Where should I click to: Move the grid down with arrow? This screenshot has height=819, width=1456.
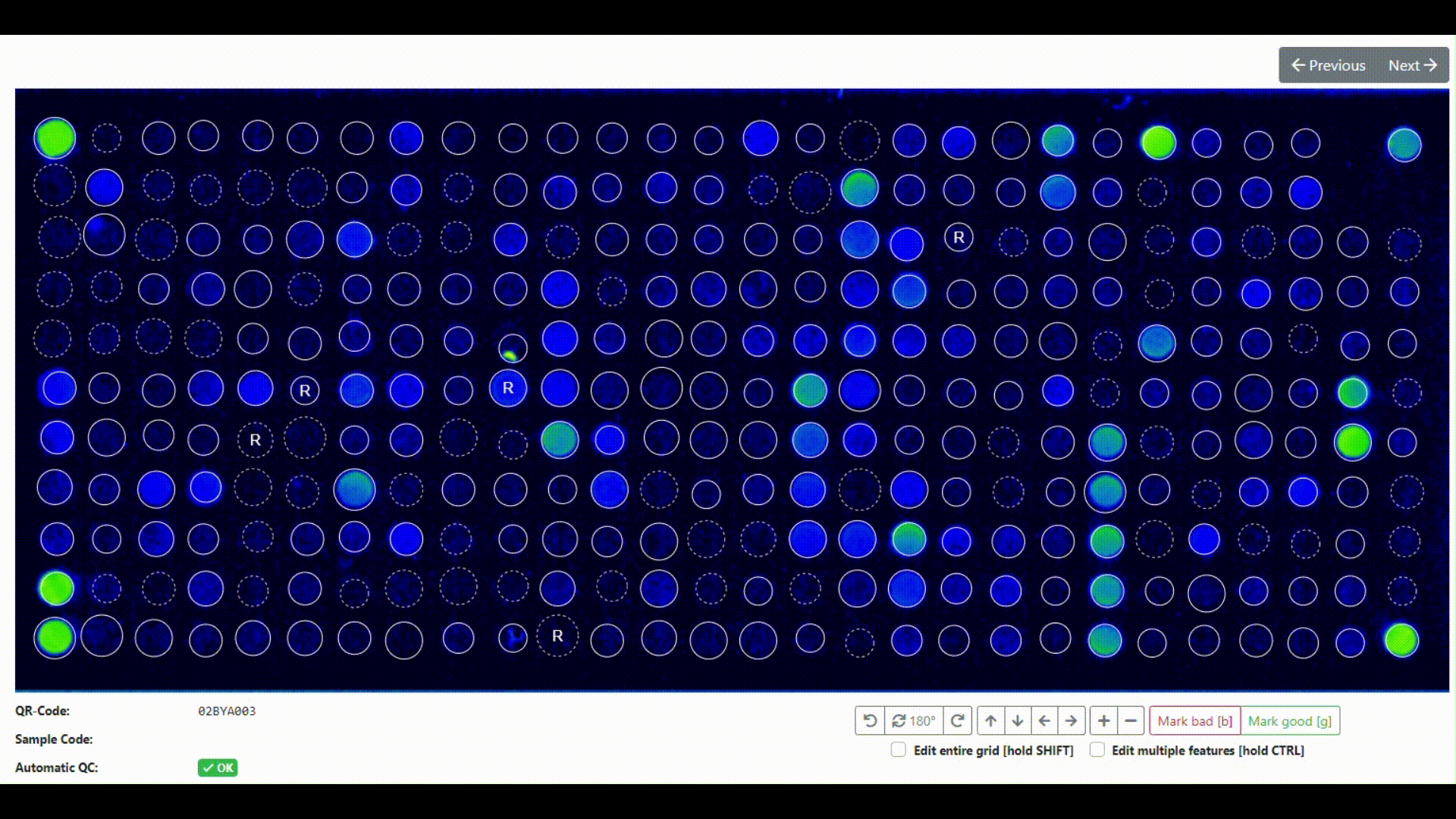click(1018, 720)
